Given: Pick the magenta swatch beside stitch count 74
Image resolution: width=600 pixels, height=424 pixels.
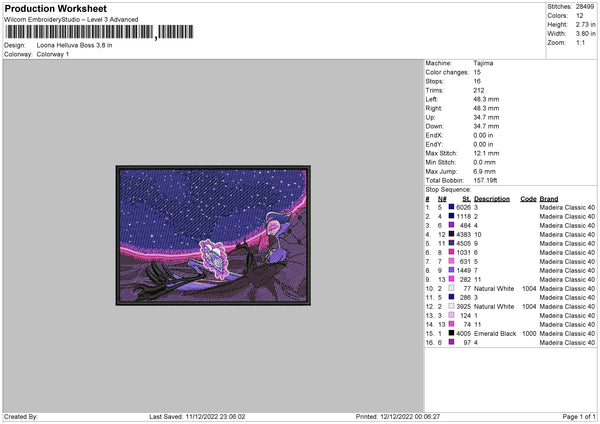Looking at the screenshot, I should [x=451, y=324].
